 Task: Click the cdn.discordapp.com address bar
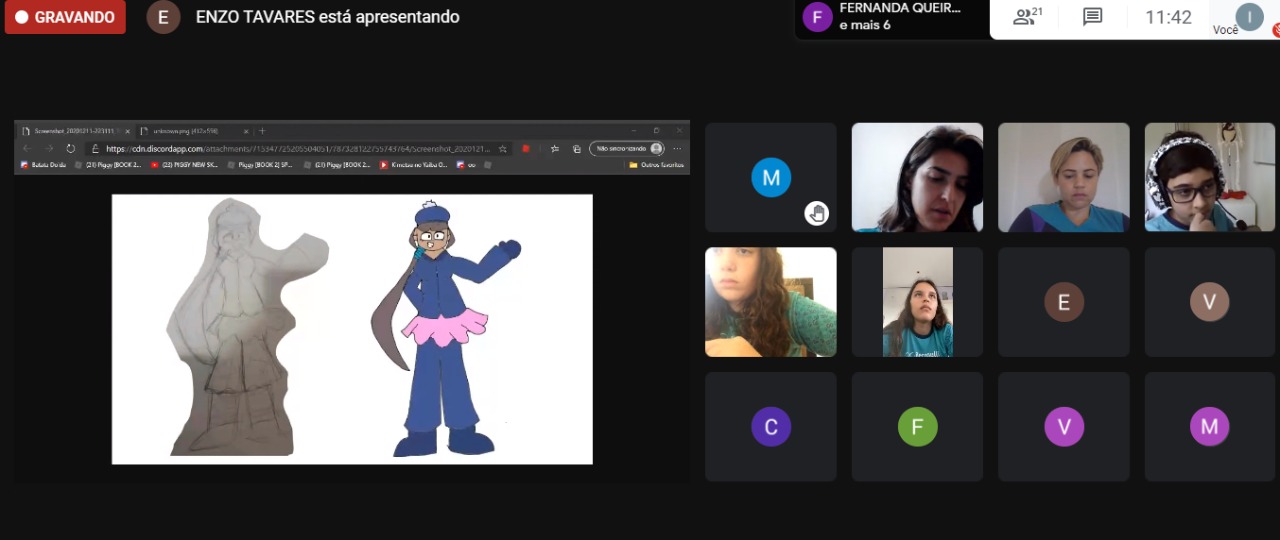pyautogui.click(x=300, y=149)
